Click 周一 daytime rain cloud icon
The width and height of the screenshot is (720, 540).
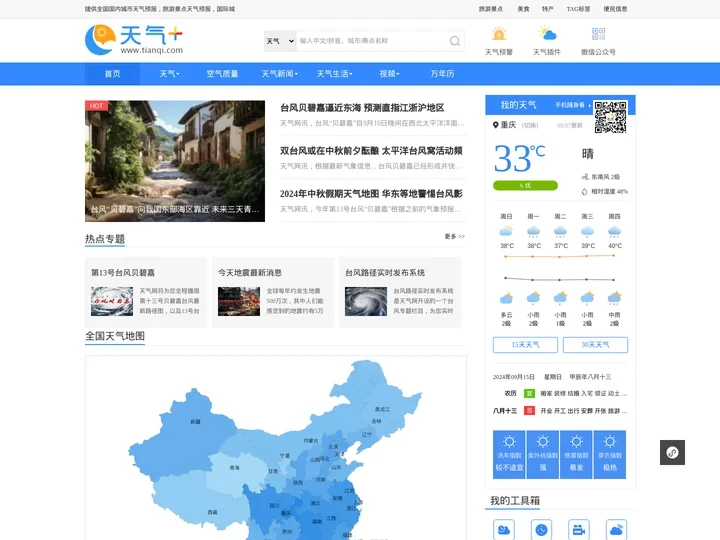tap(533, 231)
